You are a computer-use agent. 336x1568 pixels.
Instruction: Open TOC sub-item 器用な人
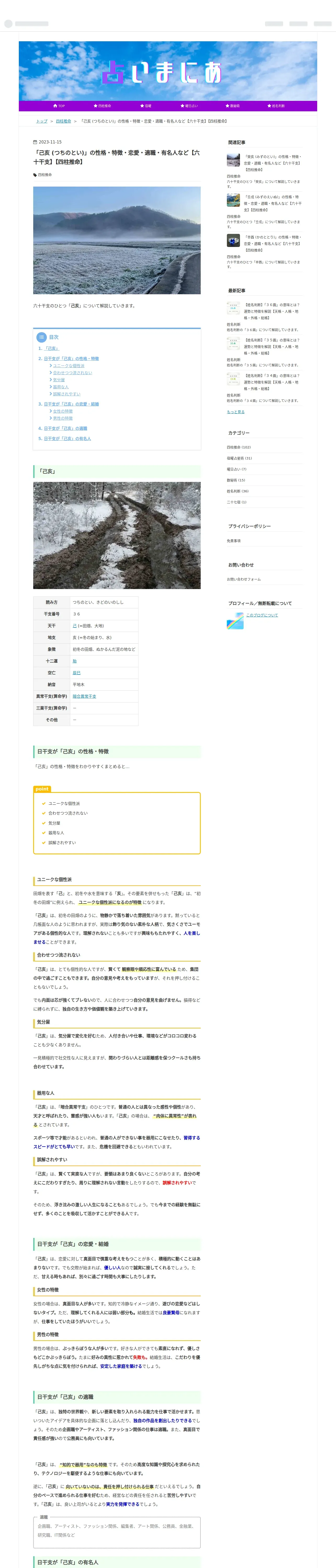(60, 387)
